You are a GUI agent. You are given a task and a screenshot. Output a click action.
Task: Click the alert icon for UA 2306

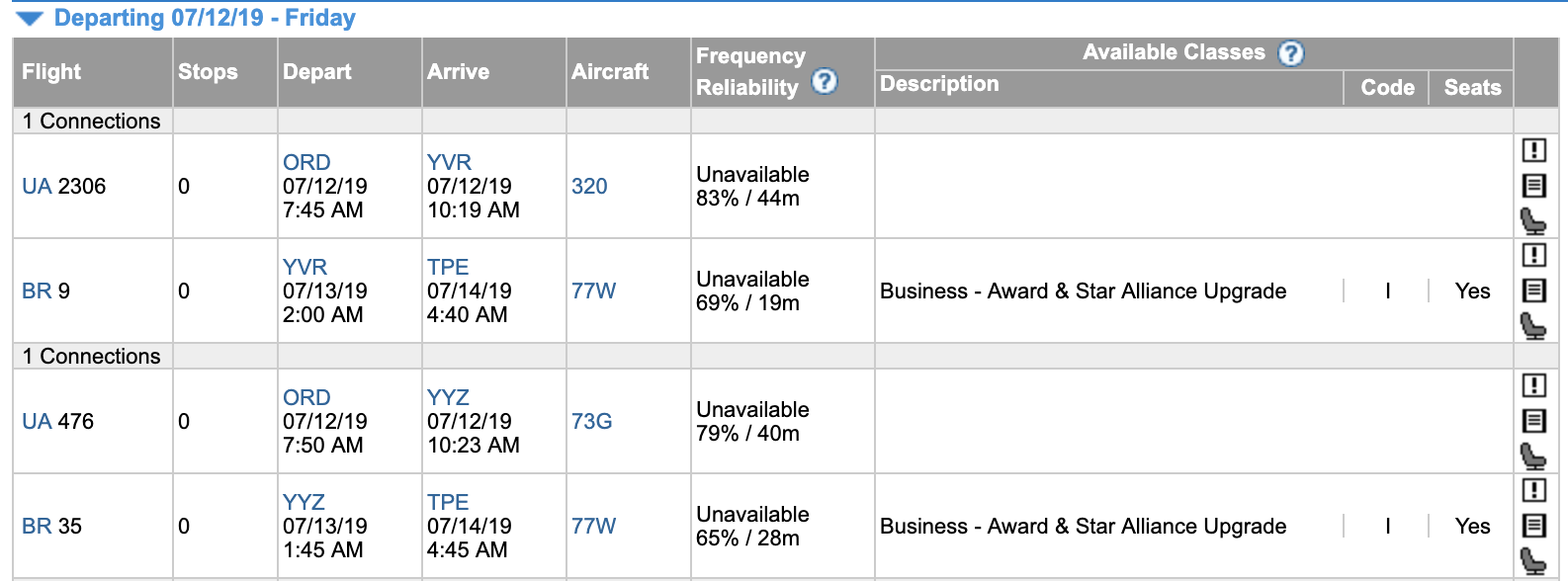(x=1533, y=150)
